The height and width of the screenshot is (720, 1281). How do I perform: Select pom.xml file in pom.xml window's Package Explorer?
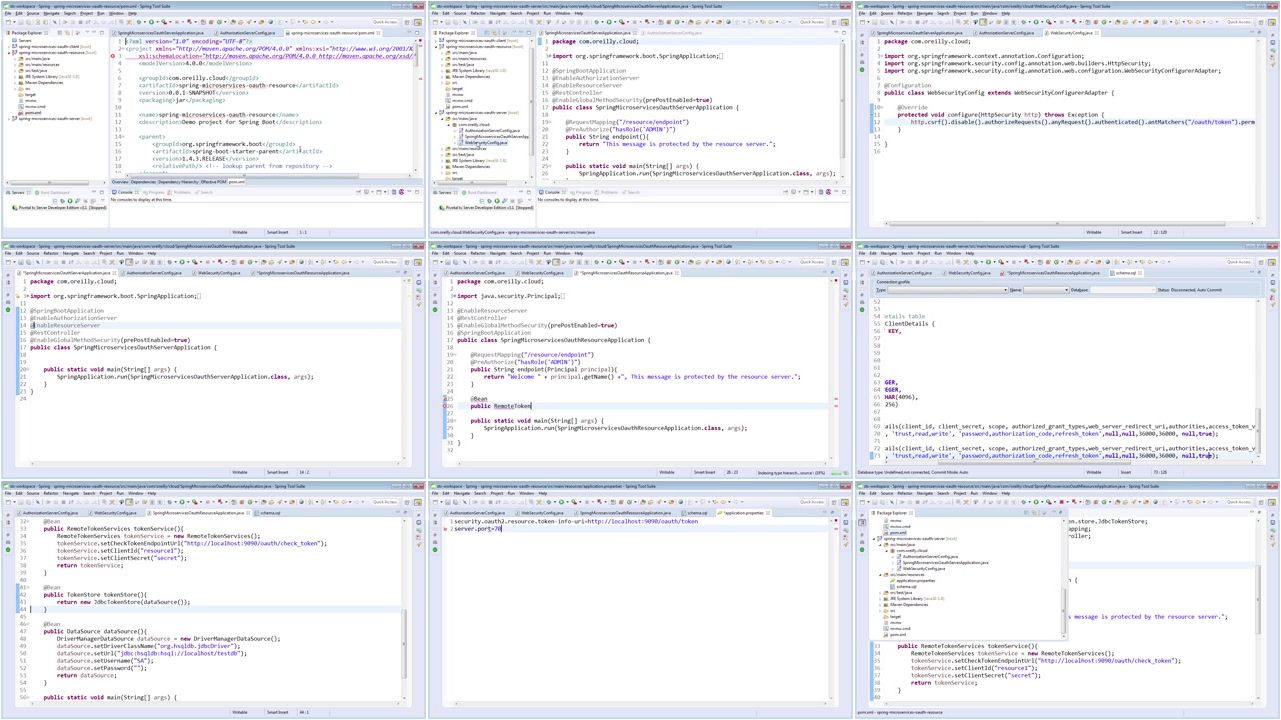(33, 112)
